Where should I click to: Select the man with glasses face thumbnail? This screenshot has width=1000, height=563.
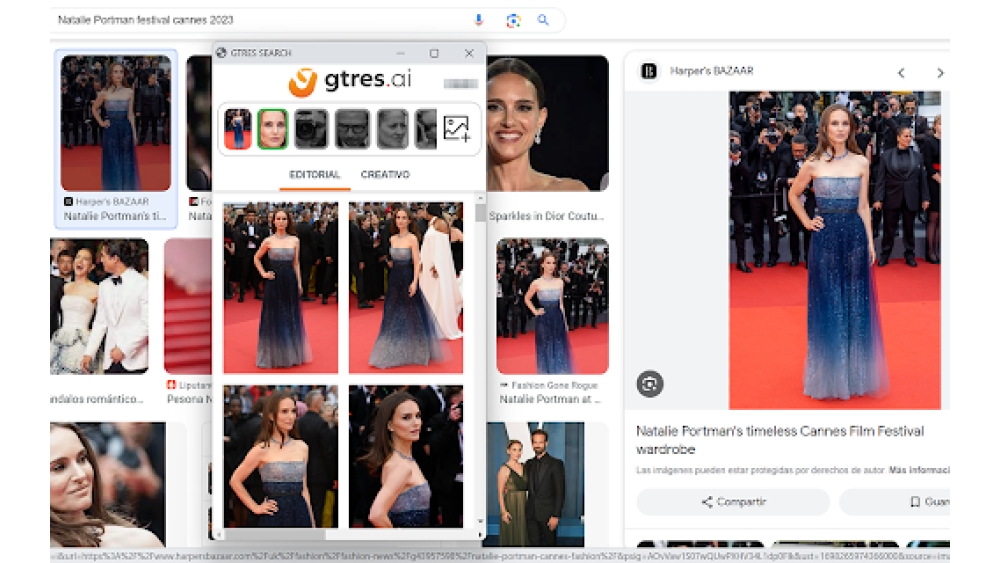point(352,129)
